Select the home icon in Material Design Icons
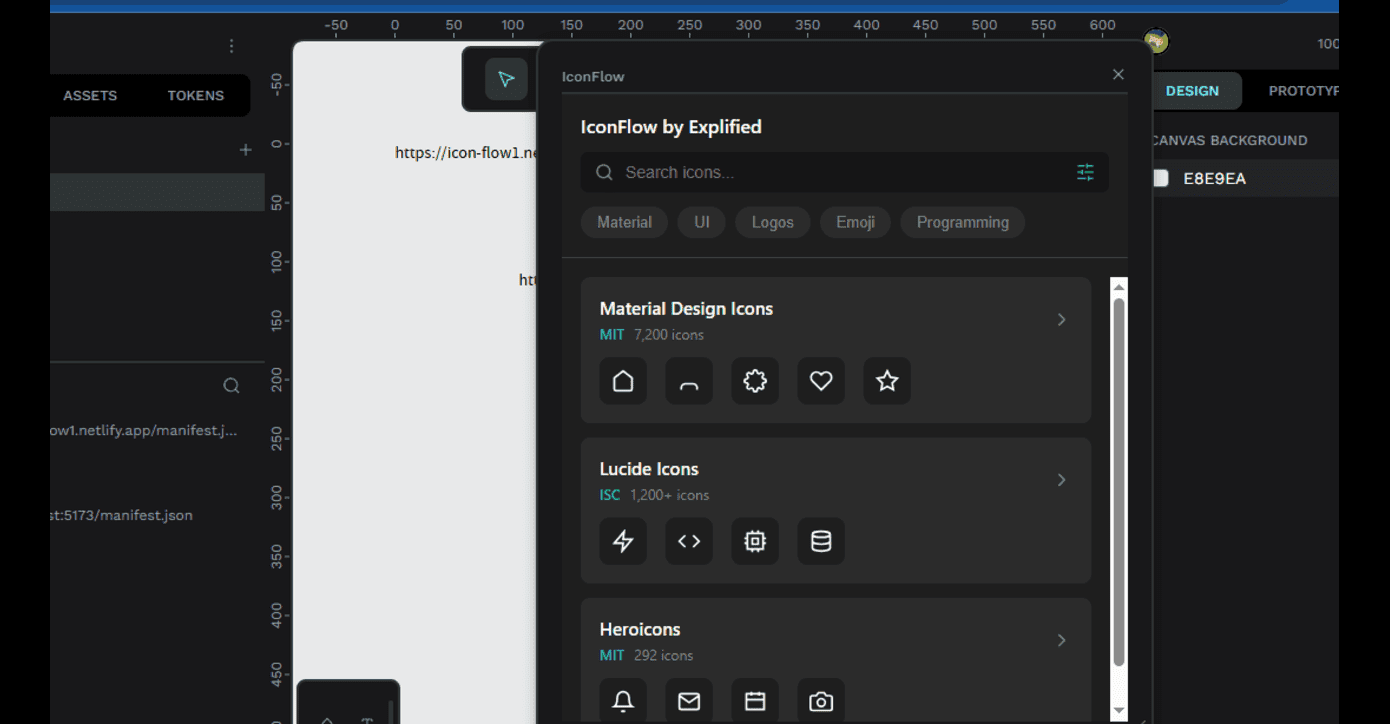 point(623,381)
